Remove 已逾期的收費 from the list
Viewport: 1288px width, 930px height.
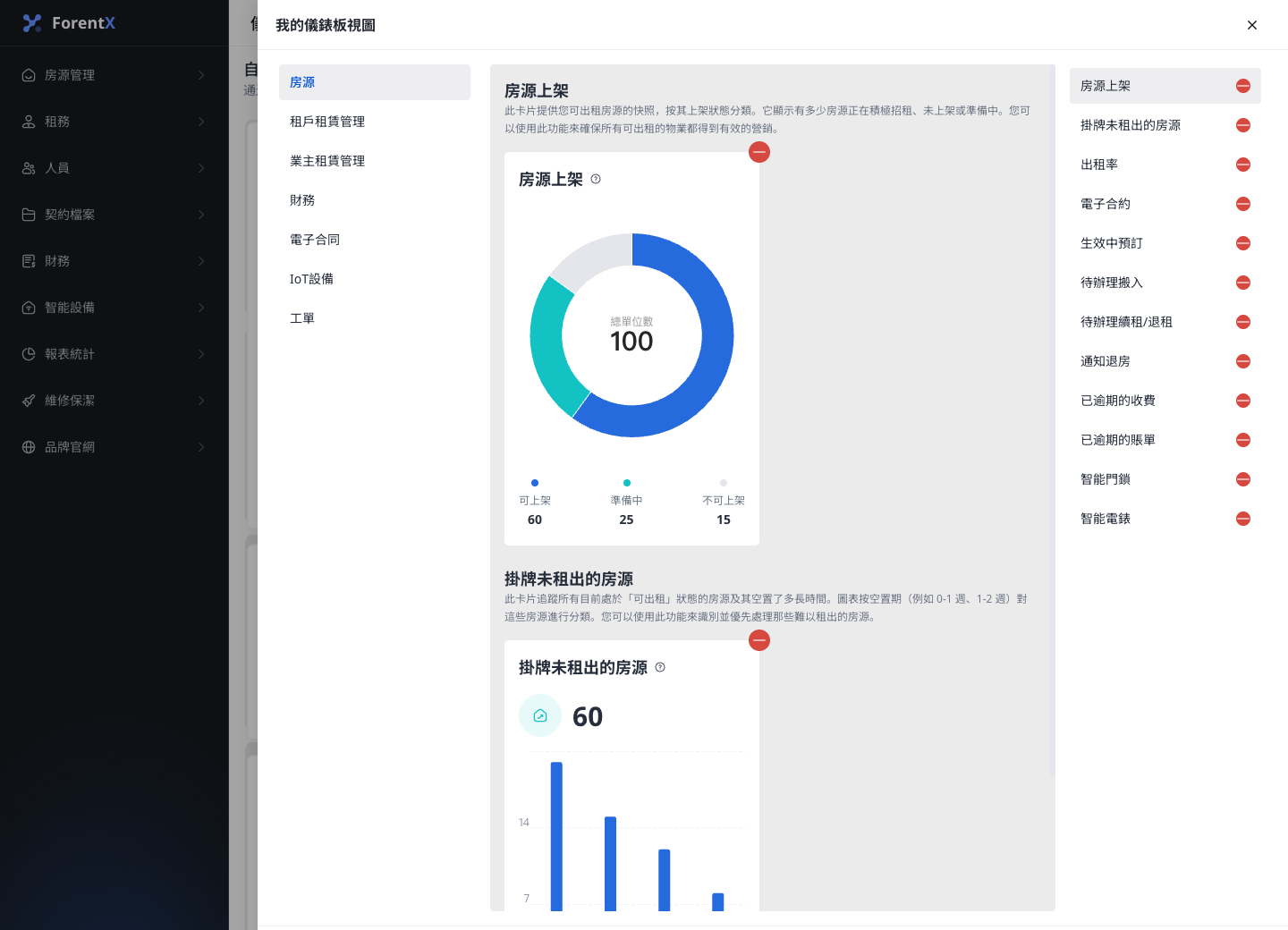1243,401
